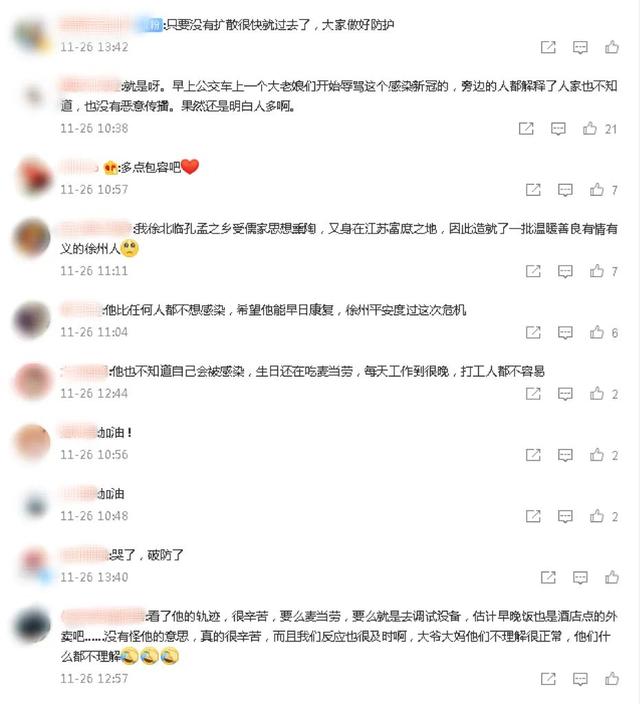Reply to the 徐州人 comment at 11:11
Image resolution: width=640 pixels, height=704 pixels.
point(565,272)
